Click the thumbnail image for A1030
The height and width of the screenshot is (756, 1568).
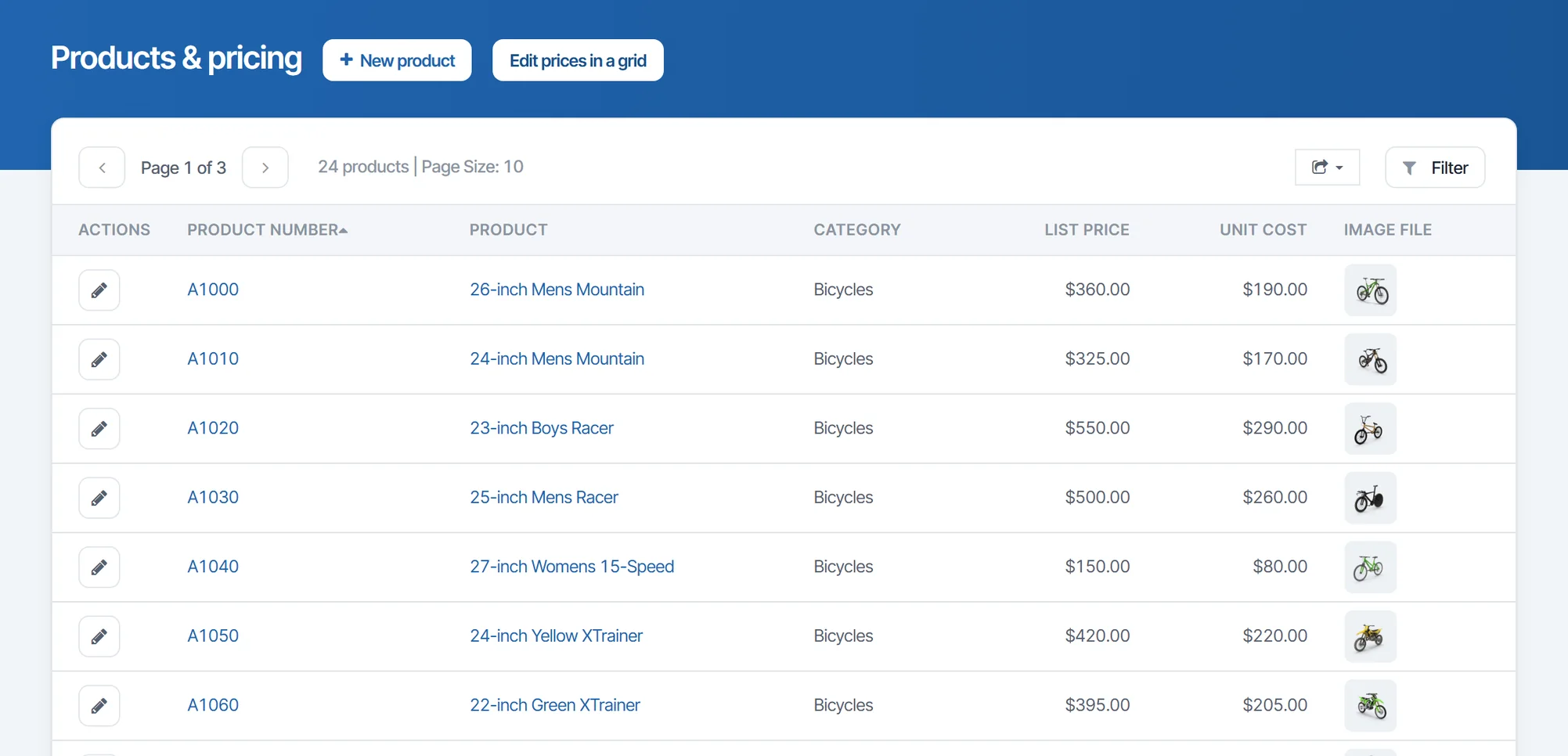(1371, 498)
